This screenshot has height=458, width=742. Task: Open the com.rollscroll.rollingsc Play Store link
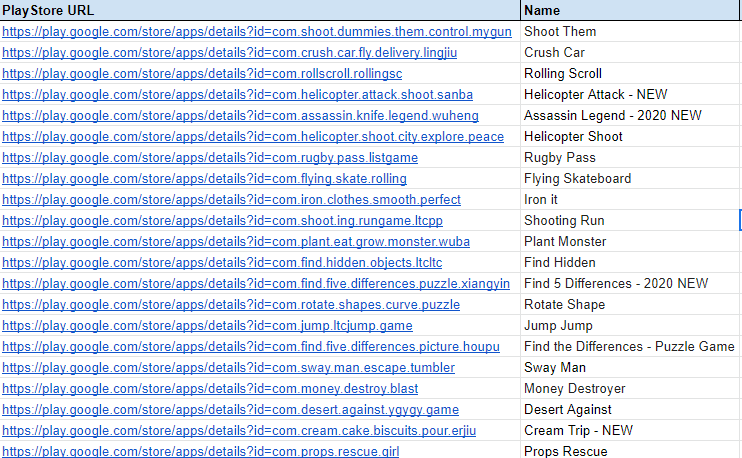click(x=202, y=74)
